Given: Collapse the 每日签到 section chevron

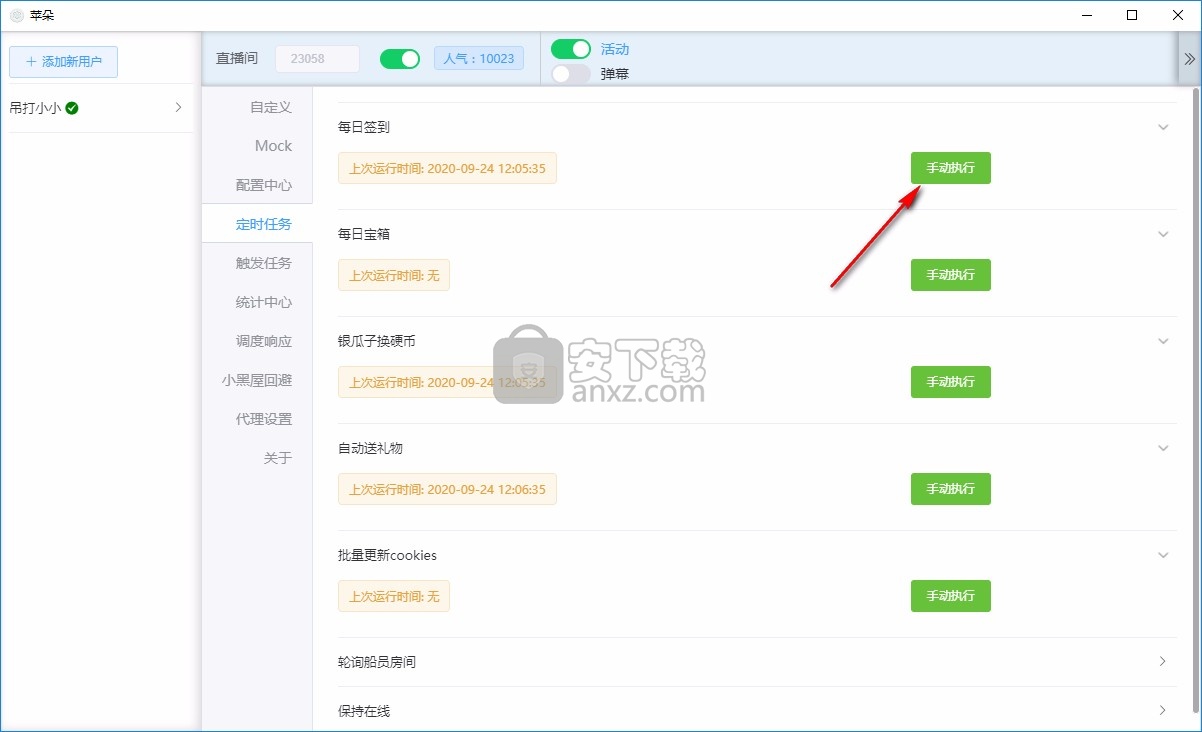Looking at the screenshot, I should (x=1163, y=127).
